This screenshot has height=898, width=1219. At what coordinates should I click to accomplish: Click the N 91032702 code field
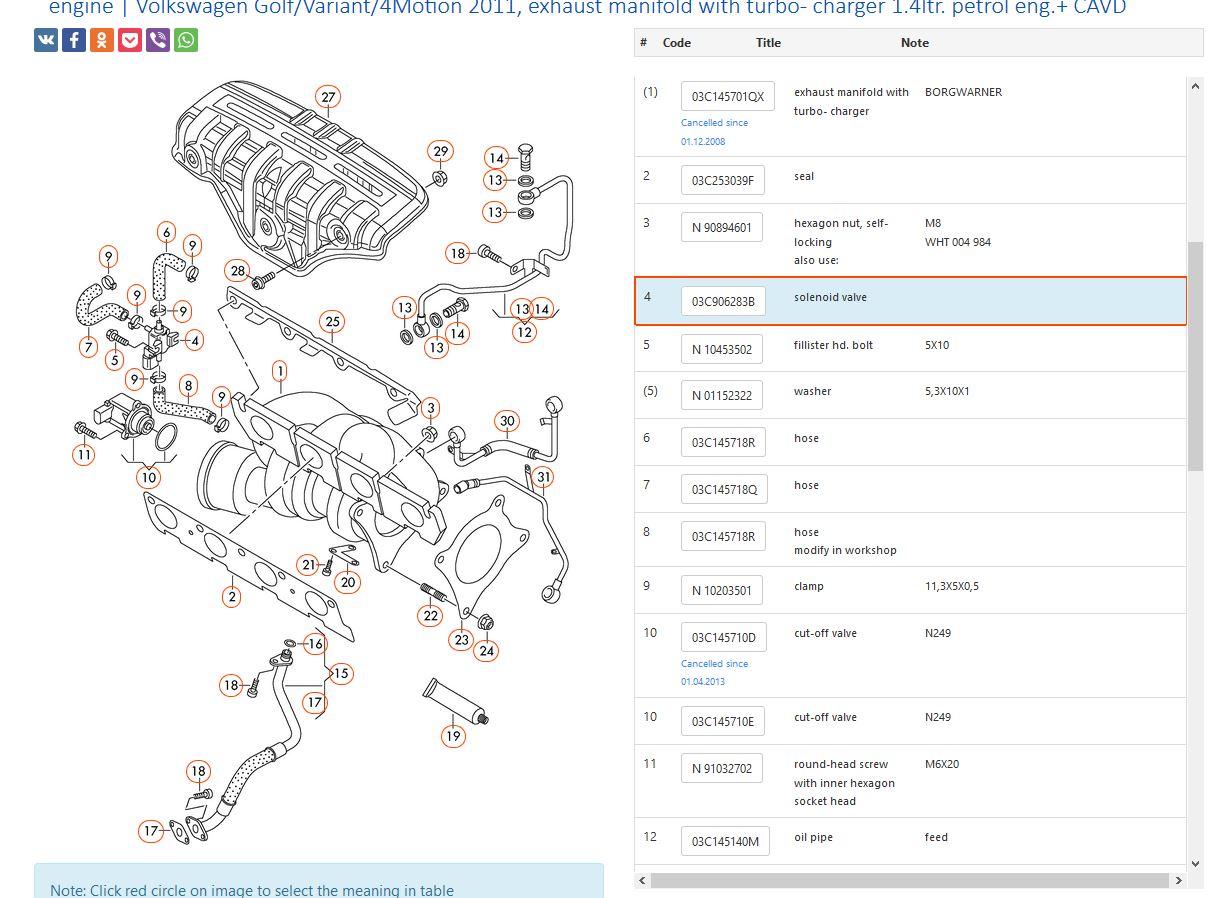pos(722,768)
